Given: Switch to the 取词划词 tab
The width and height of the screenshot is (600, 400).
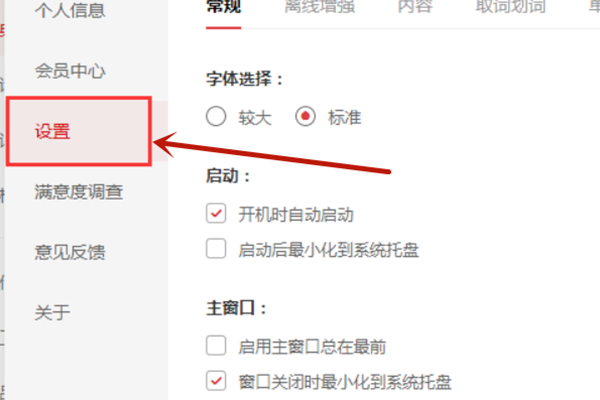Looking at the screenshot, I should pyautogui.click(x=510, y=7).
